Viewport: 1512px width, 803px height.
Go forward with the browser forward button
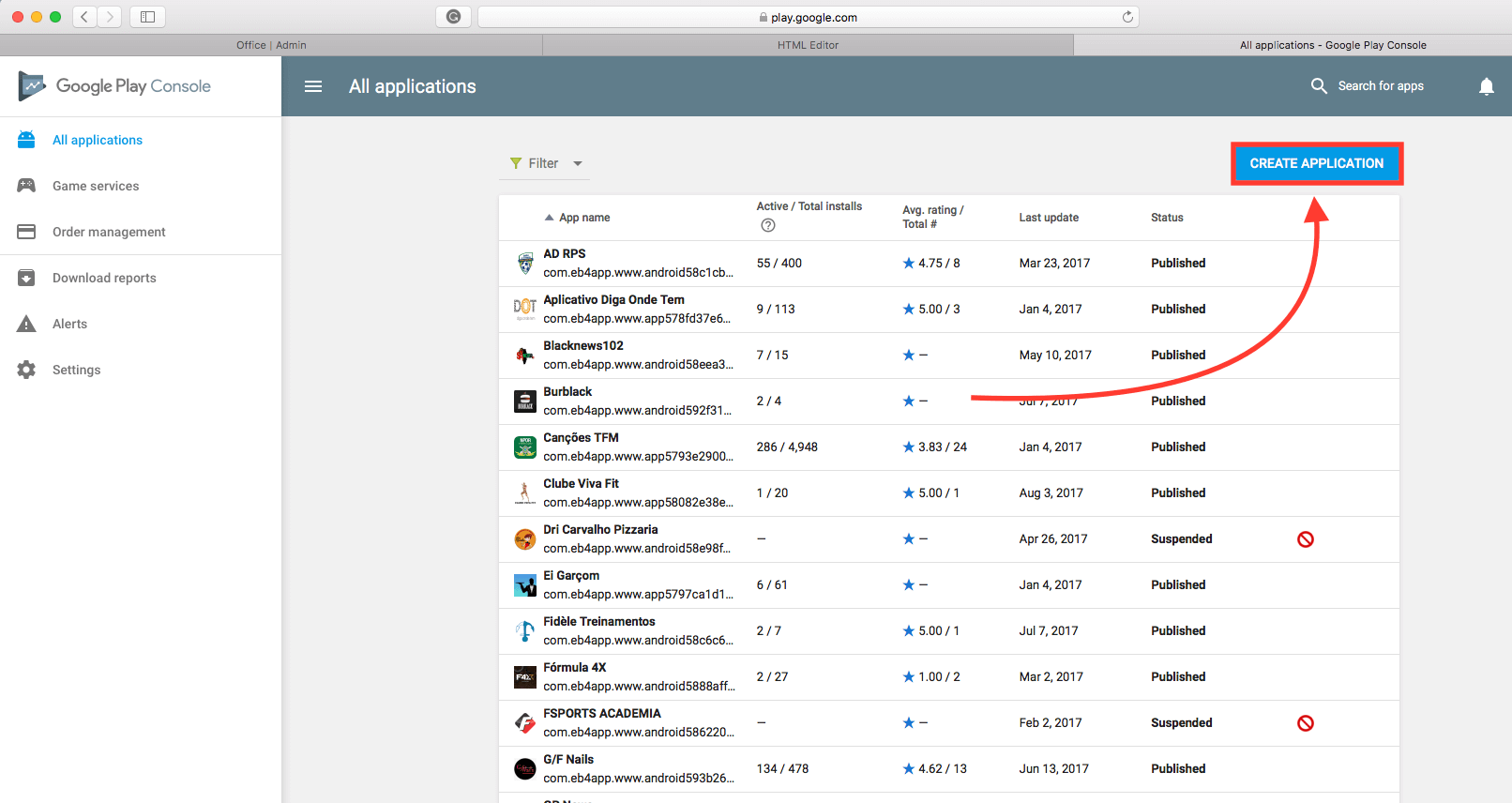110,17
